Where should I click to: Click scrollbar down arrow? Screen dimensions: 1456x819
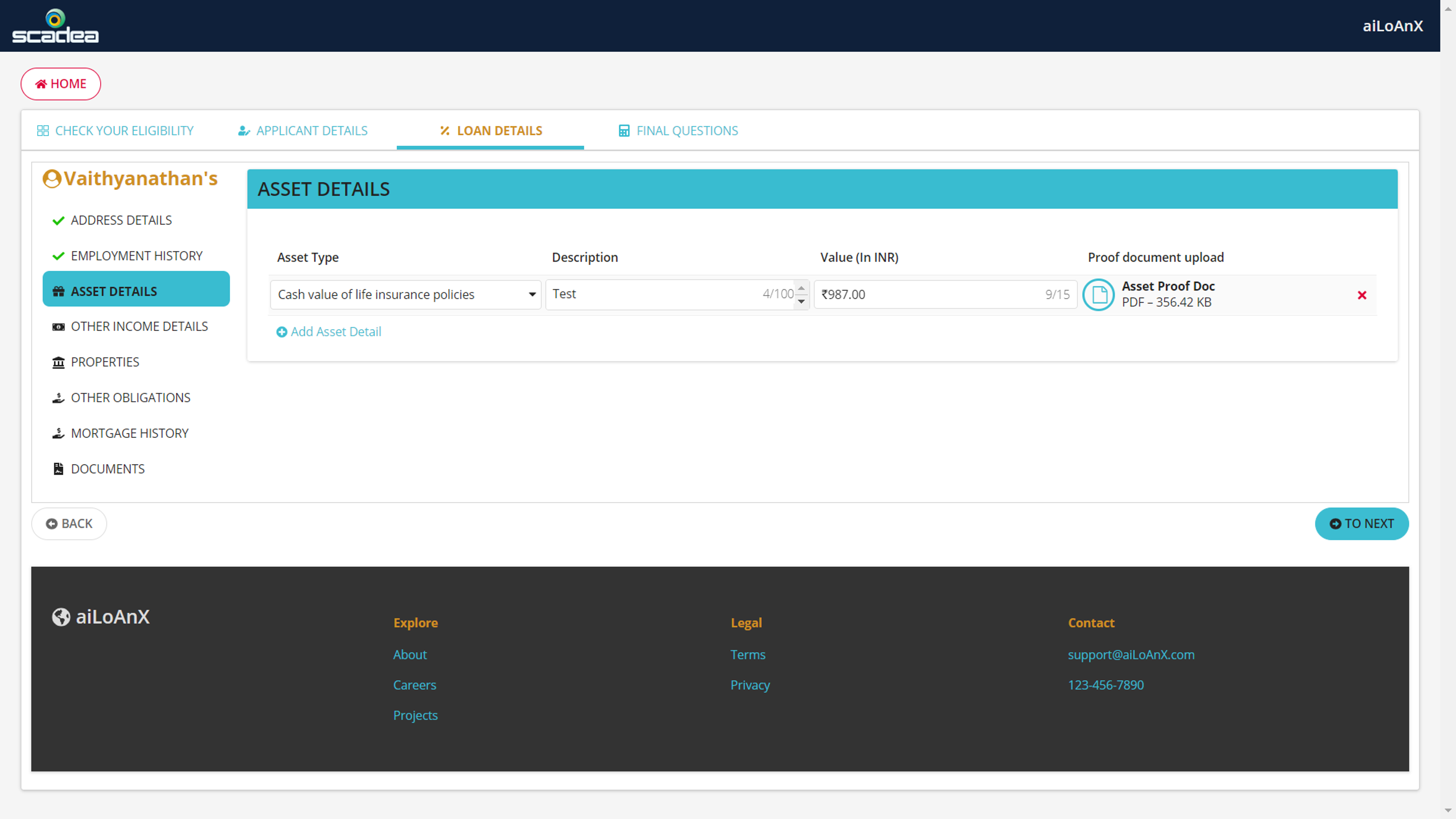[x=1448, y=811]
